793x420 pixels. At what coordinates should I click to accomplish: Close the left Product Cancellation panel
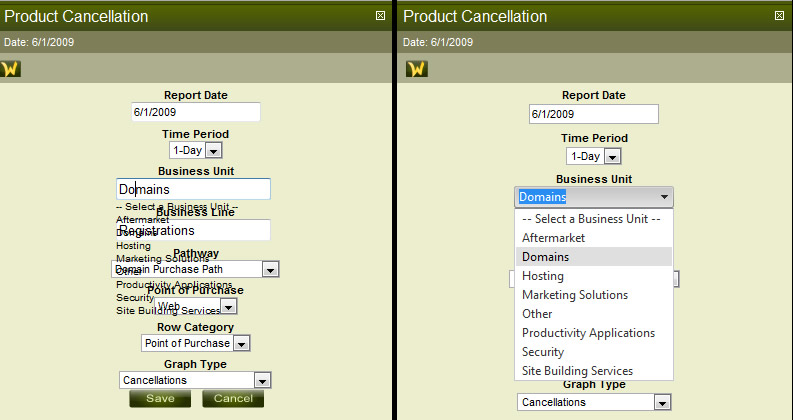click(x=380, y=16)
